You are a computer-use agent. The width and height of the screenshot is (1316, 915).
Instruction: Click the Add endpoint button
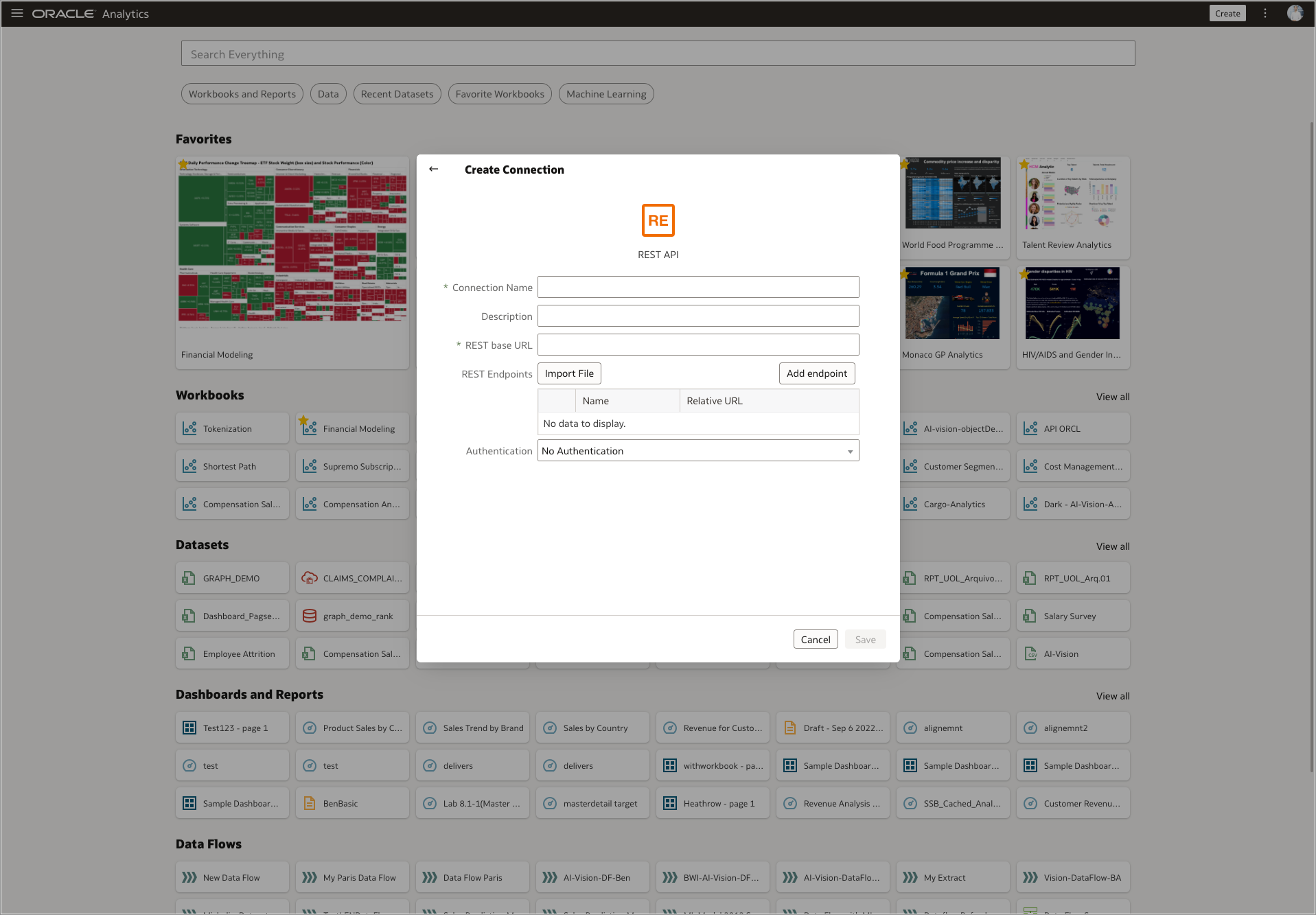(x=817, y=373)
